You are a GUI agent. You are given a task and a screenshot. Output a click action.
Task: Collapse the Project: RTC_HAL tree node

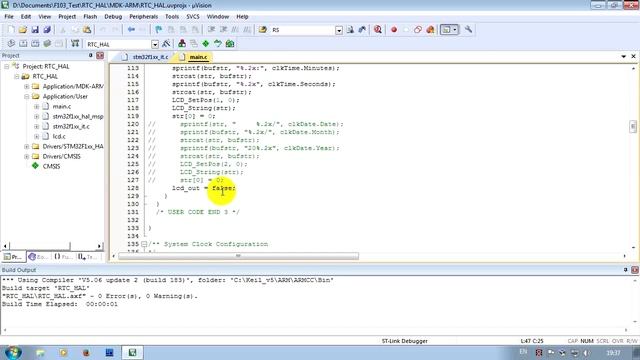(7, 66)
